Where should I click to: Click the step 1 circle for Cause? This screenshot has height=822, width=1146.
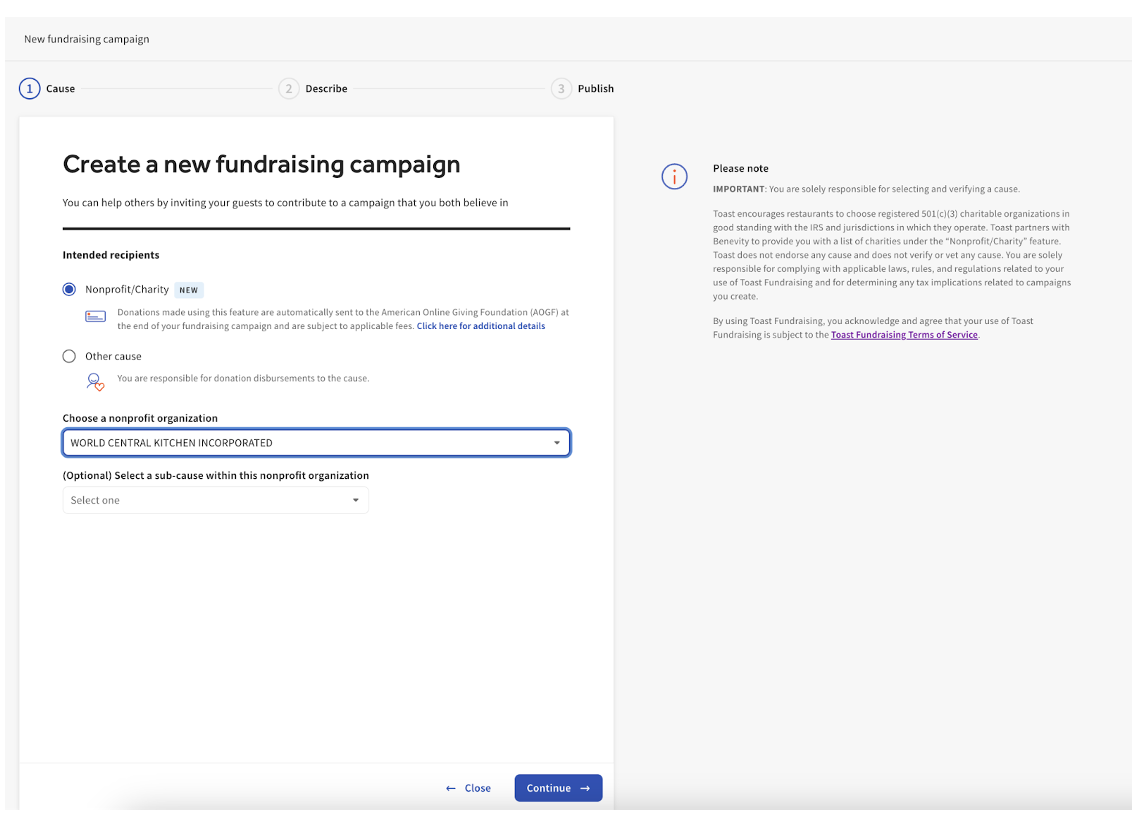pos(30,89)
